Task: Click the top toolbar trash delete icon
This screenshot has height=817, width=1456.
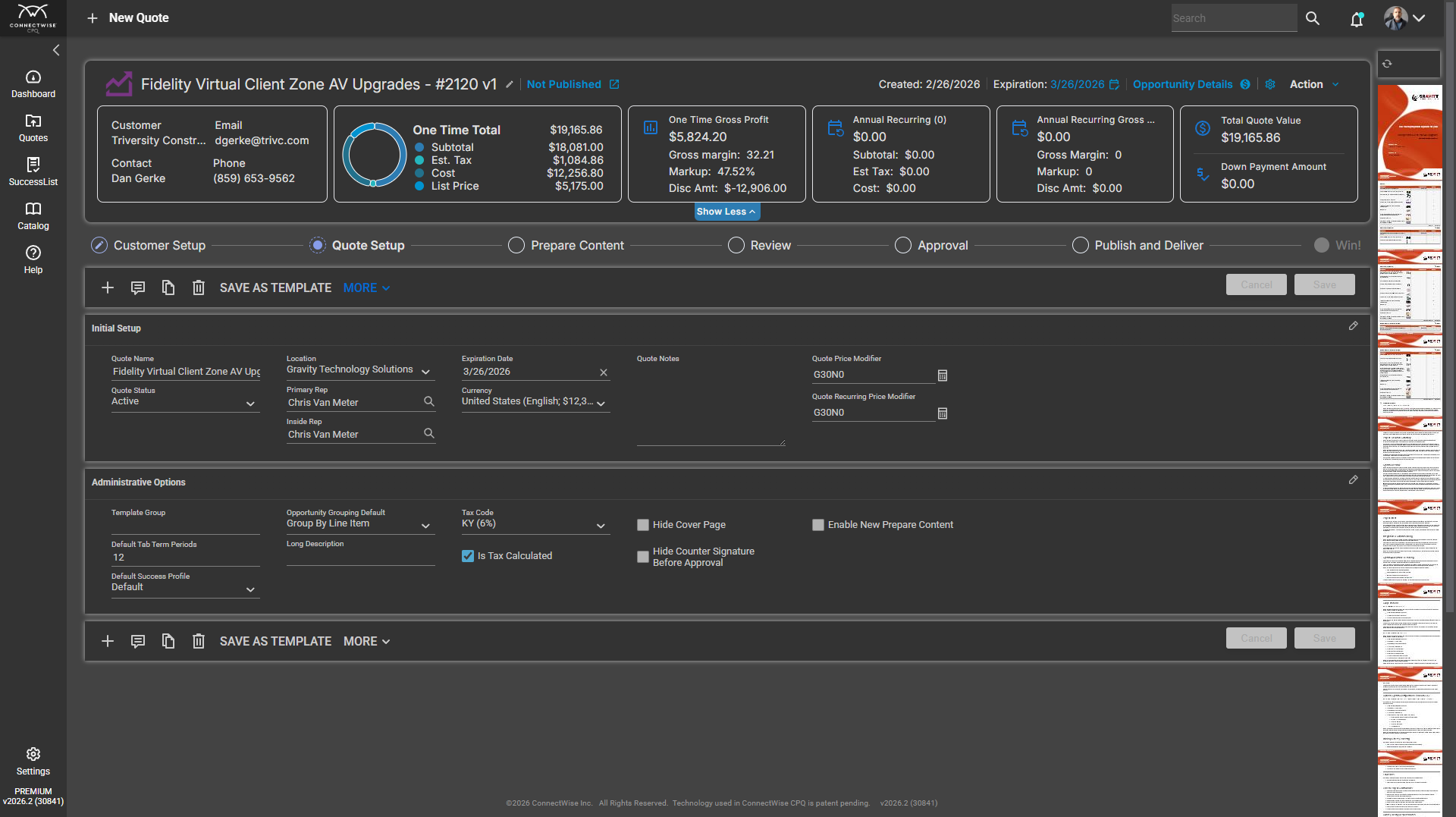Action: point(198,288)
